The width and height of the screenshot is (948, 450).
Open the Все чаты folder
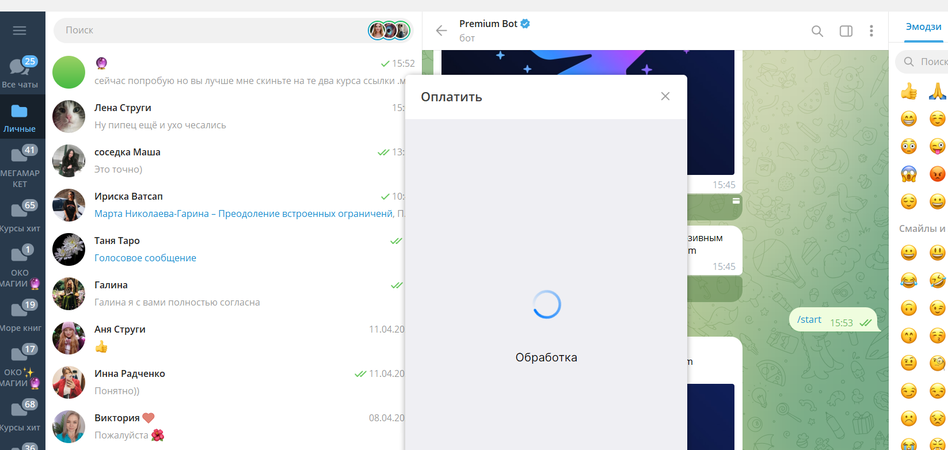tap(22, 73)
